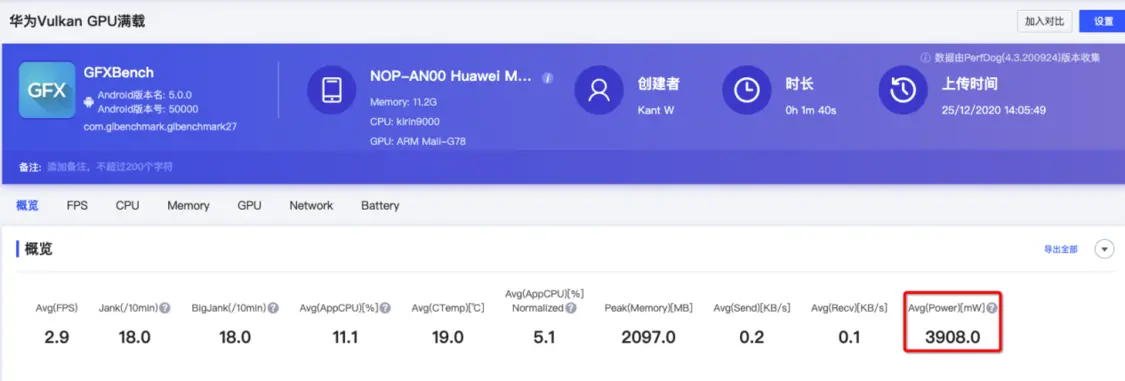Viewport: 1125px width, 381px height.
Task: Switch to the Battery tab
Action: pos(380,206)
